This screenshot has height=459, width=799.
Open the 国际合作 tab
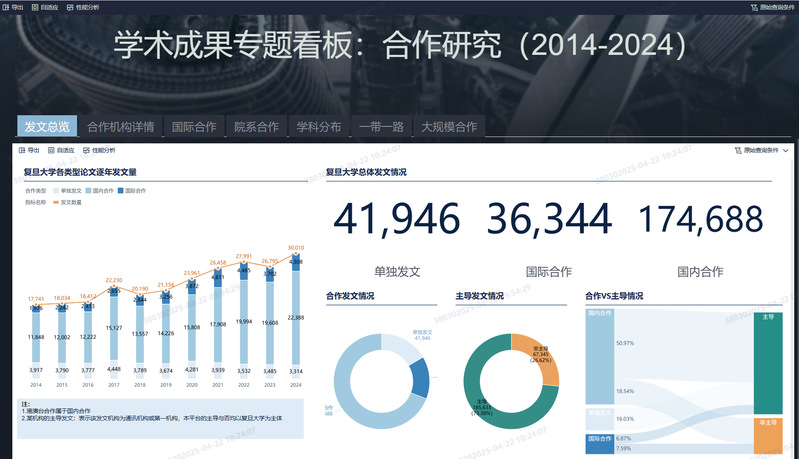click(194, 127)
